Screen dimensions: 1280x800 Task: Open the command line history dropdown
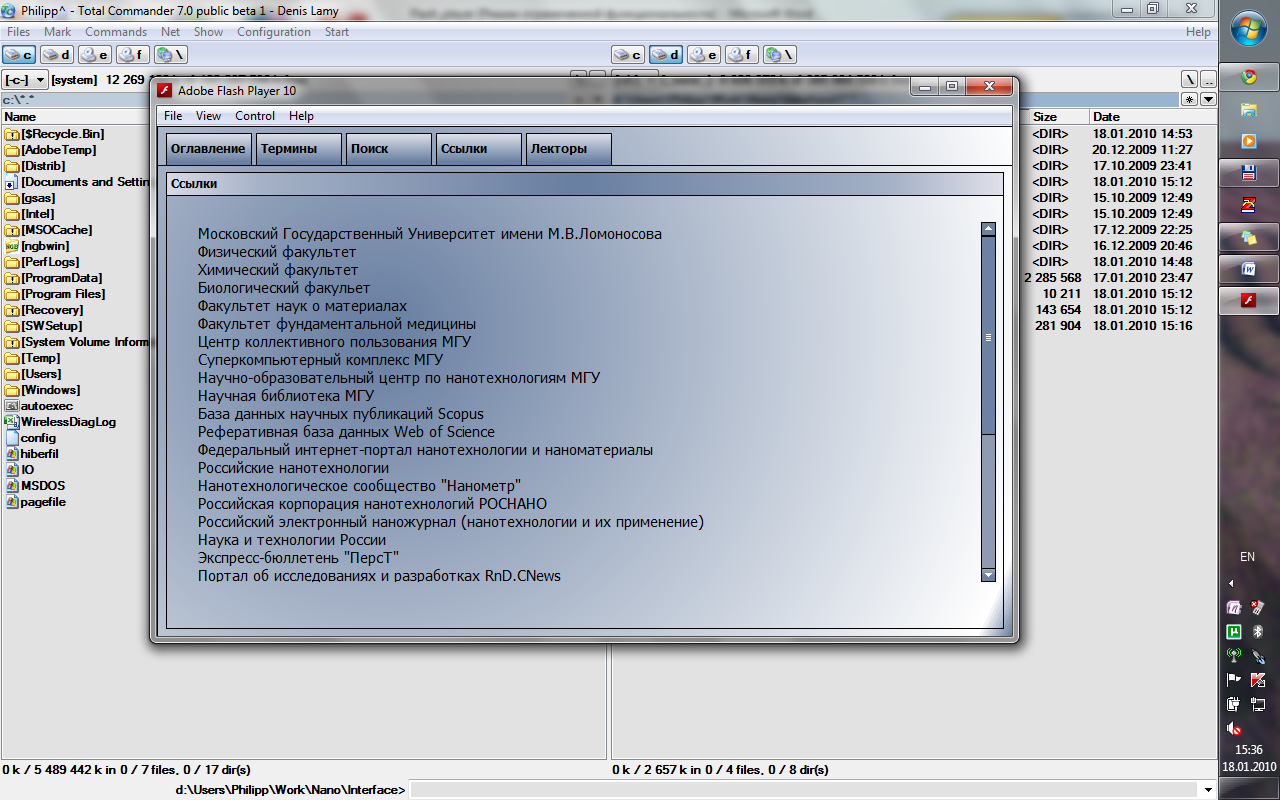pyautogui.click(x=1209, y=790)
